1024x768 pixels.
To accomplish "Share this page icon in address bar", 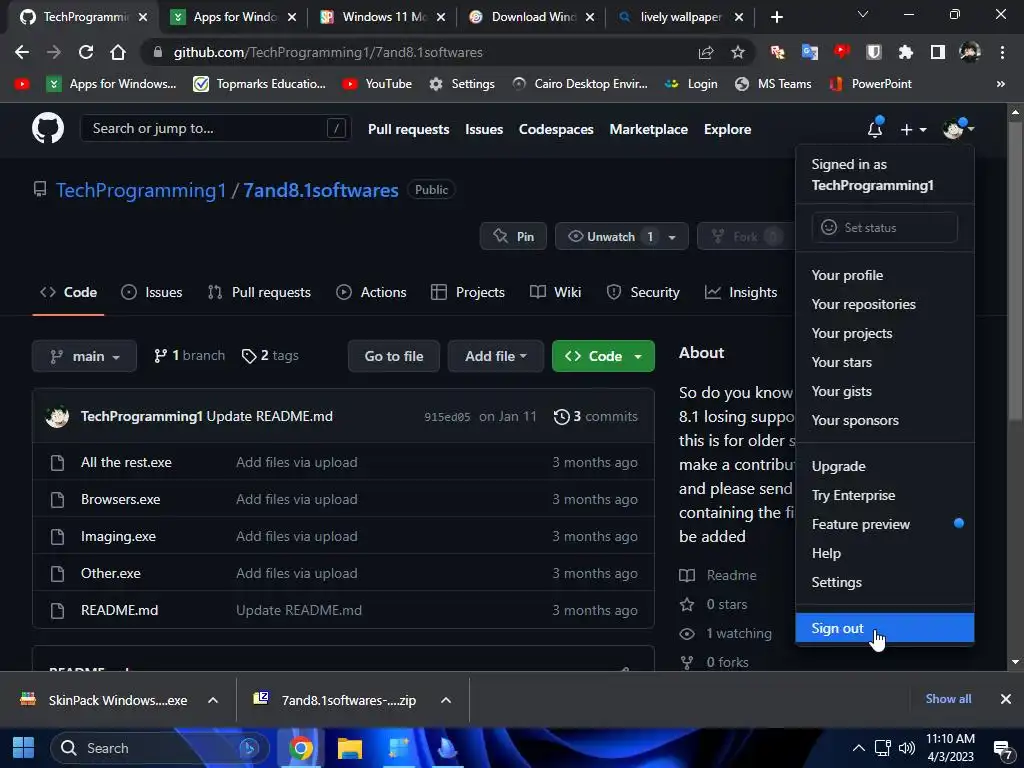I will click(x=706, y=52).
